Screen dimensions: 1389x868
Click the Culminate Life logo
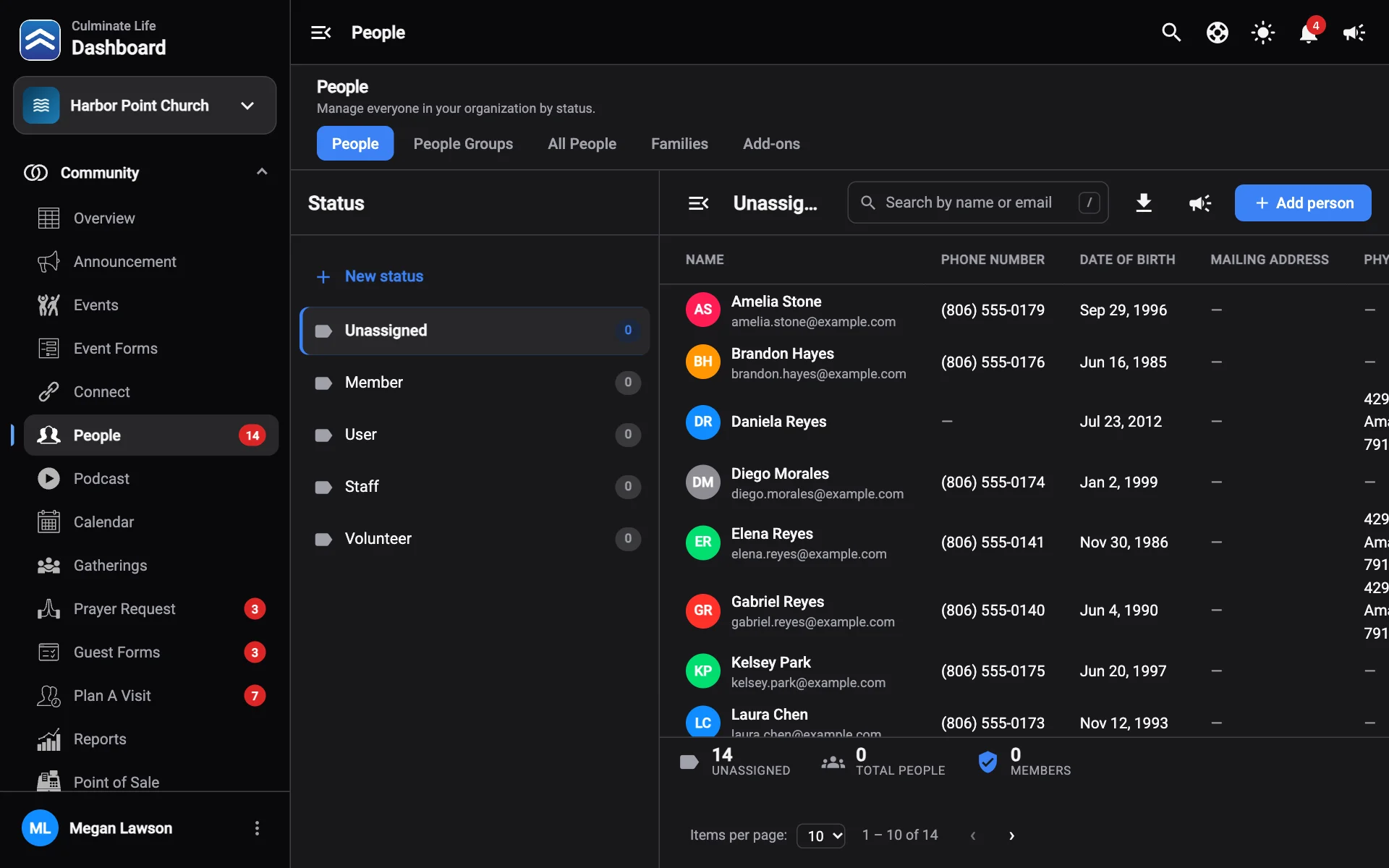point(40,40)
